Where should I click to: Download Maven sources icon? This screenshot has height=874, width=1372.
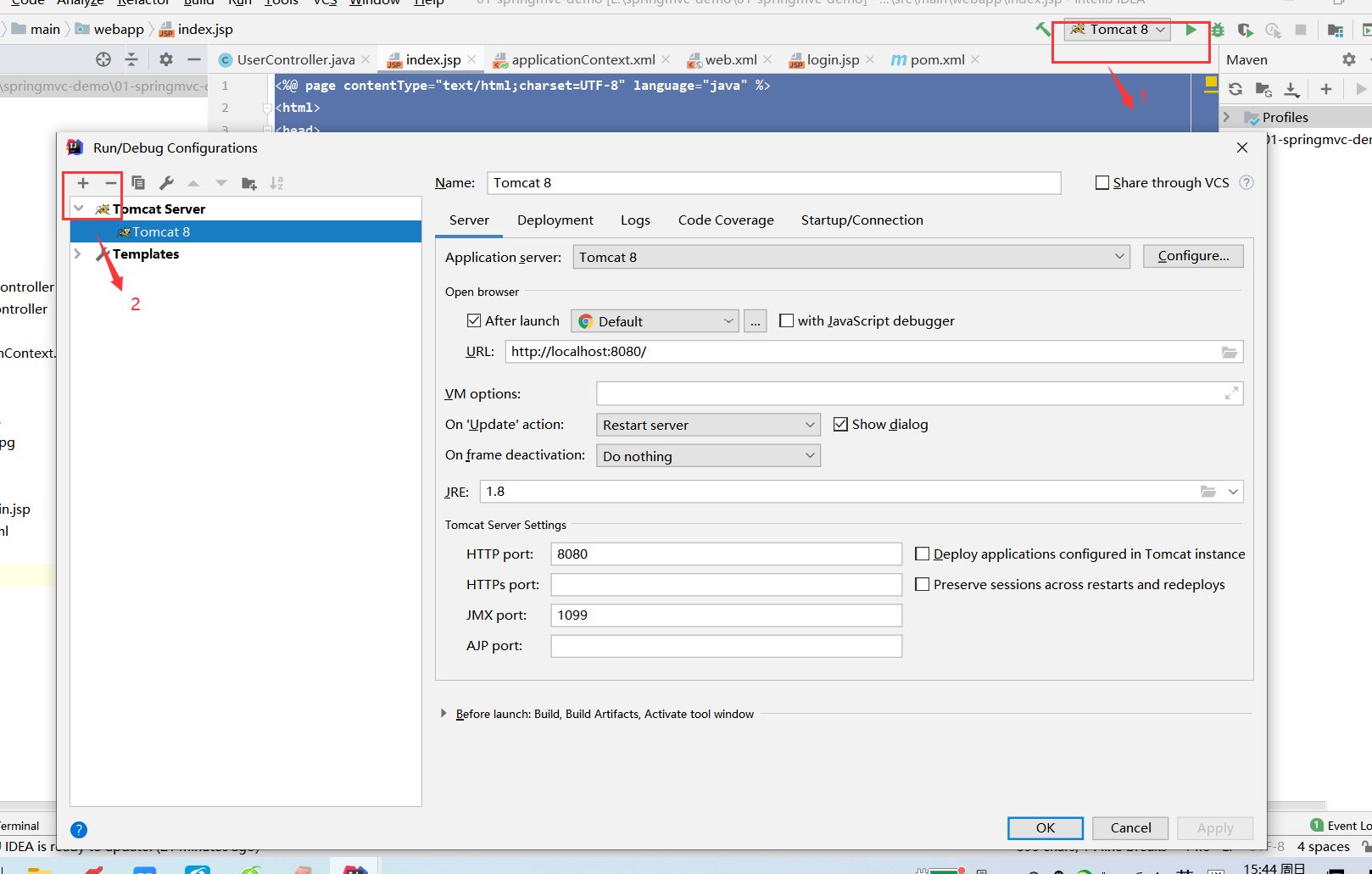pos(1291,89)
